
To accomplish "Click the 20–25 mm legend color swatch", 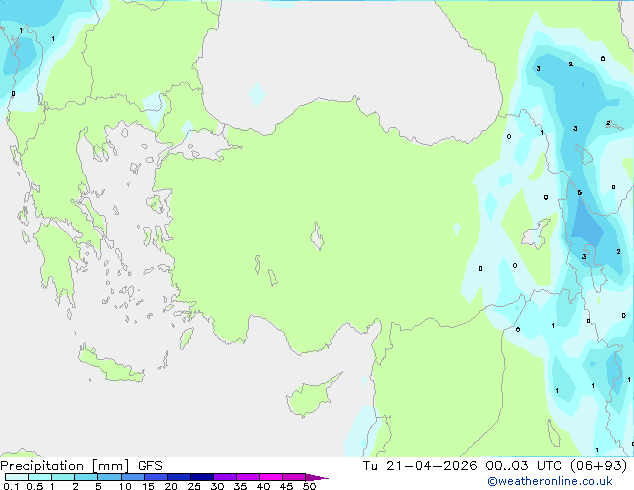I will pyautogui.click(x=179, y=477).
